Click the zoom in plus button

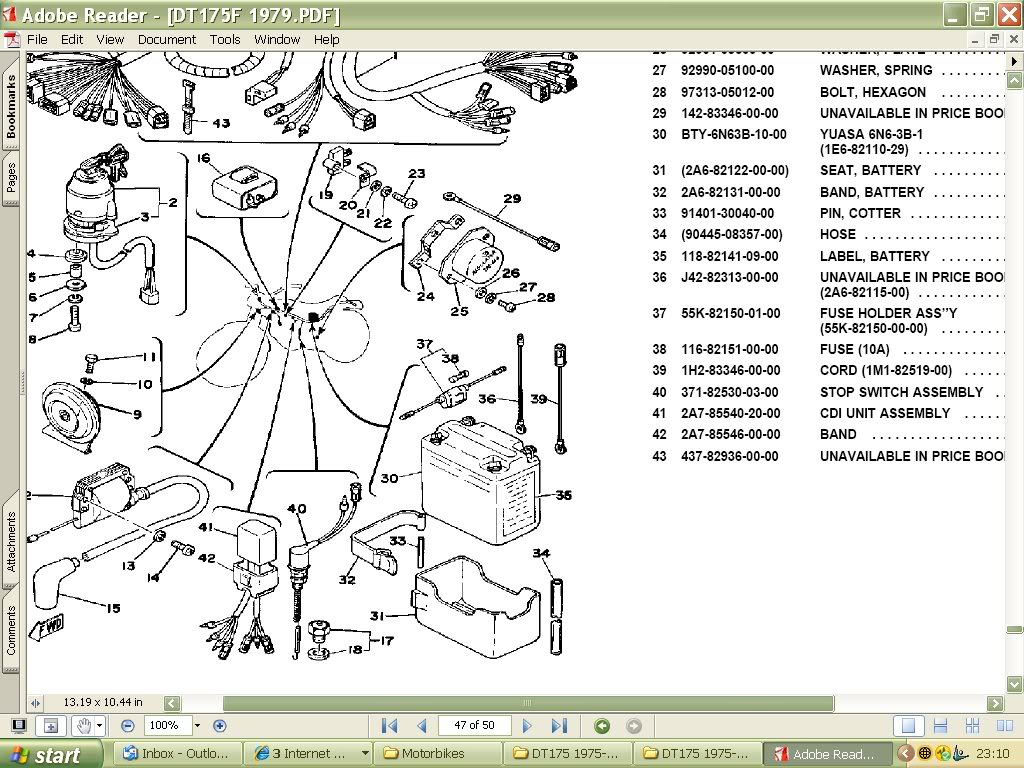click(x=220, y=726)
